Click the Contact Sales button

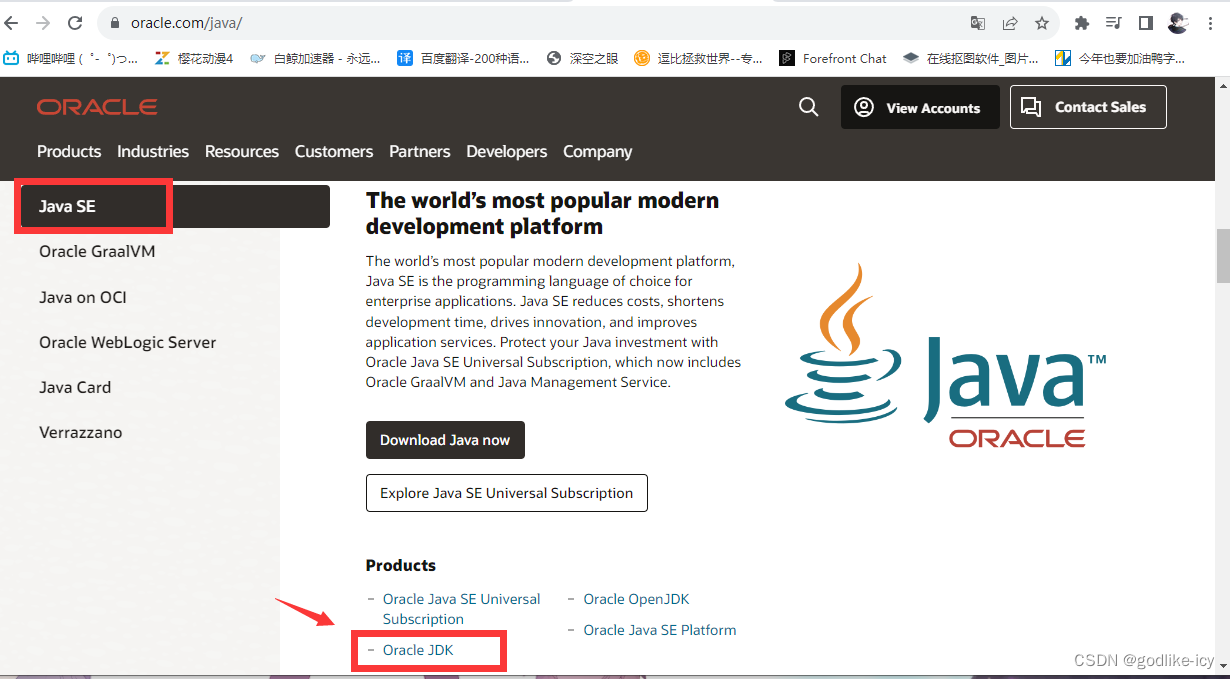(1088, 107)
